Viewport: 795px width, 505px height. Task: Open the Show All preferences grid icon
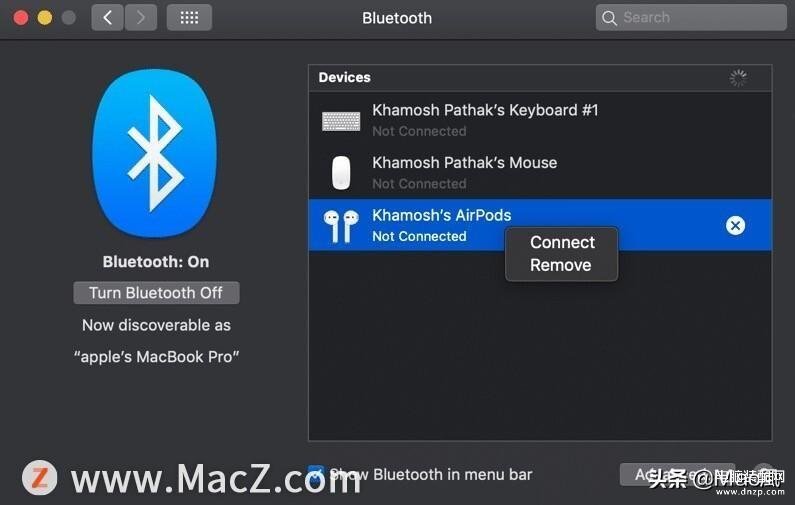coord(189,18)
